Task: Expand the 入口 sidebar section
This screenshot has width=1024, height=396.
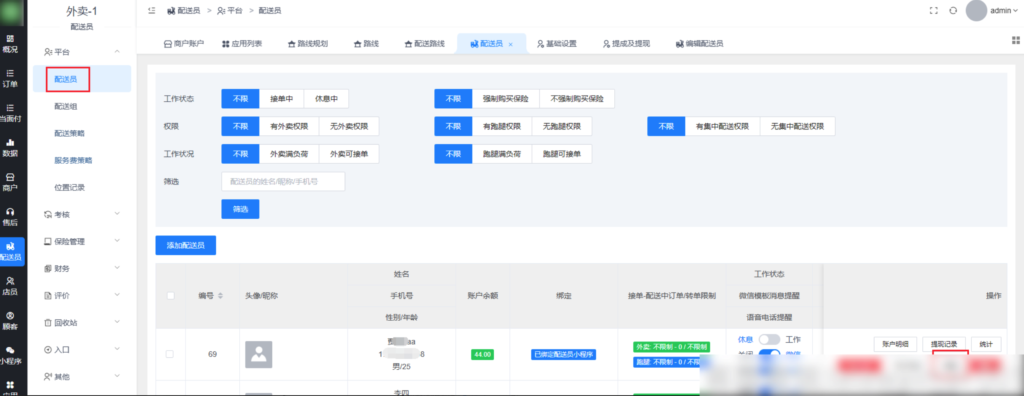Action: (117, 350)
